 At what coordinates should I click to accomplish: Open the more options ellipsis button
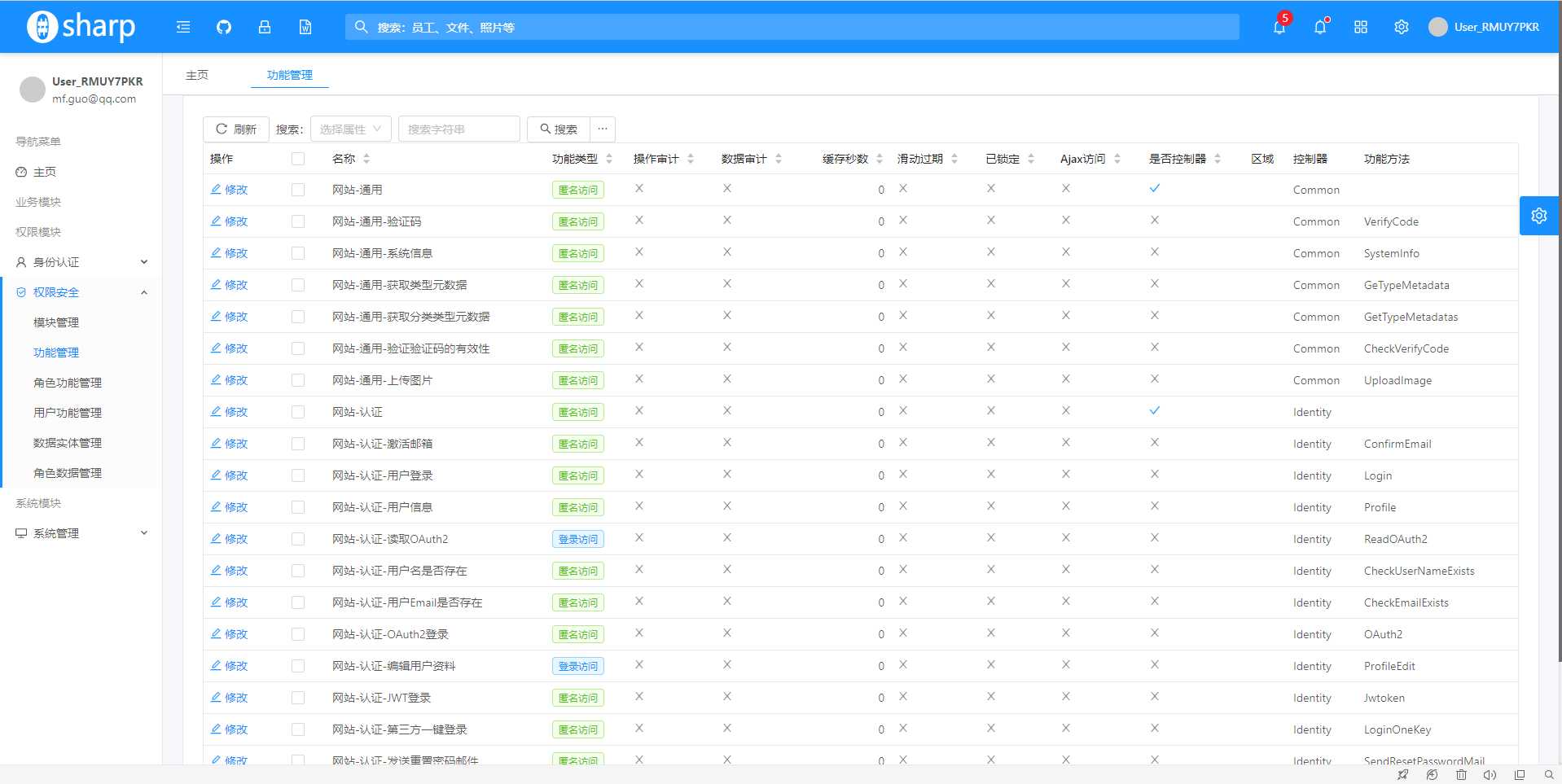pyautogui.click(x=603, y=129)
